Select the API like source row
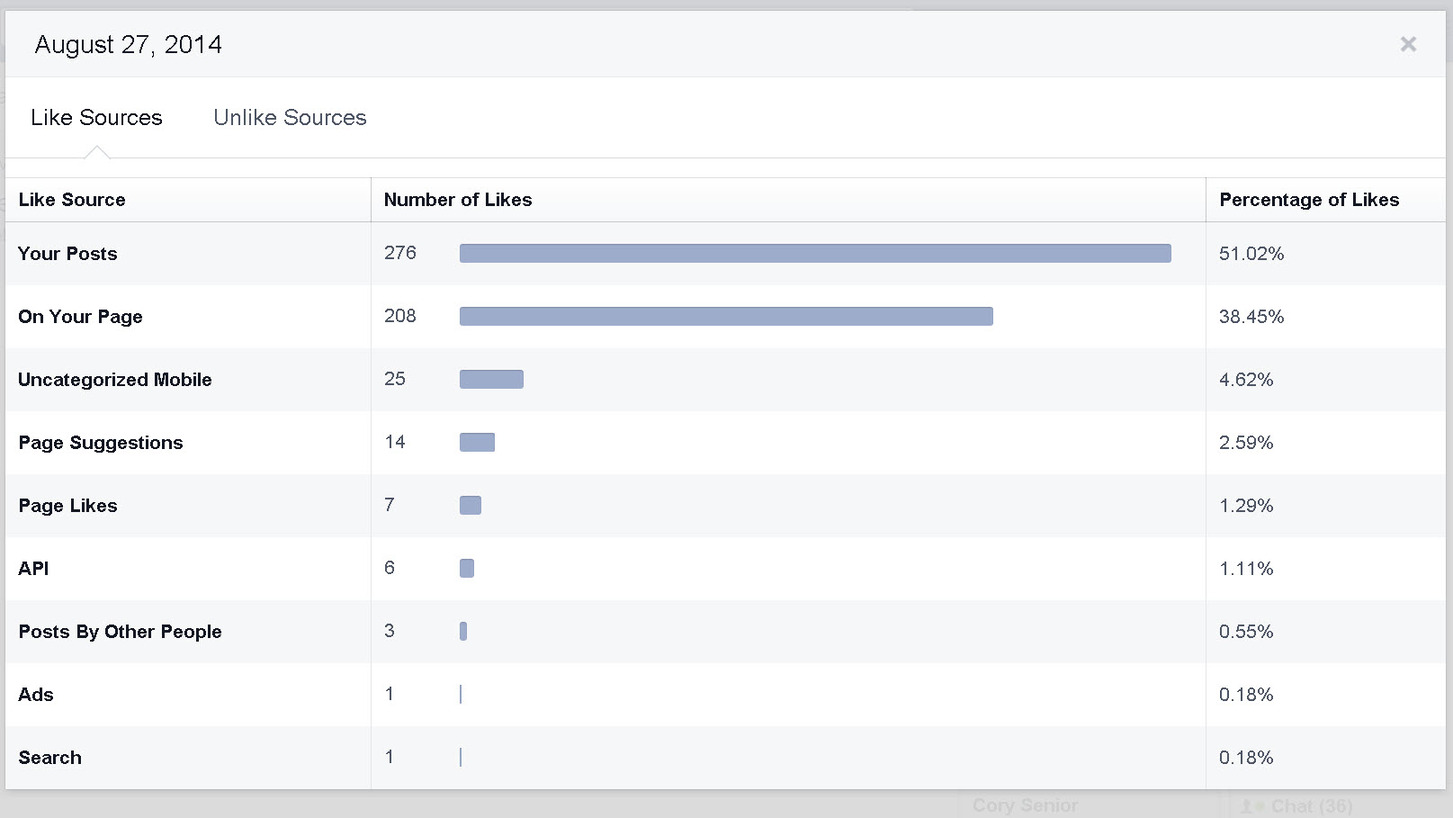Viewport: 1453px width, 818px height. (33, 568)
